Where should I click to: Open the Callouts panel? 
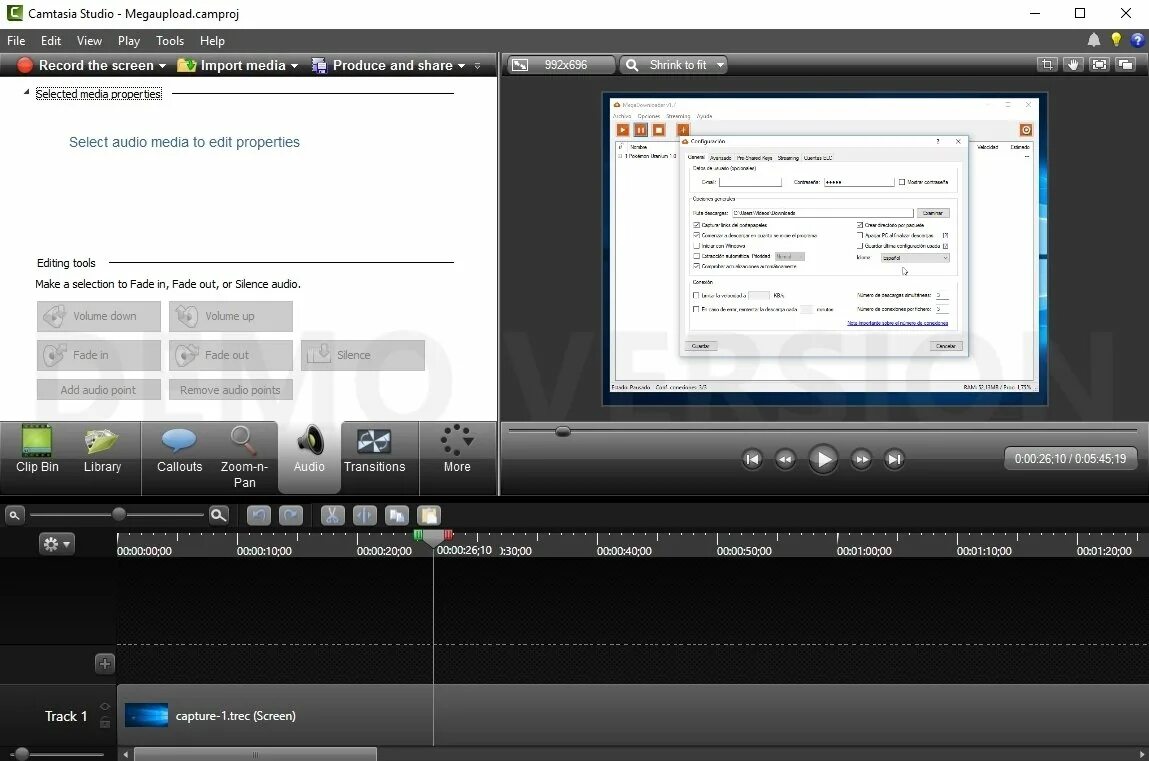click(x=179, y=450)
